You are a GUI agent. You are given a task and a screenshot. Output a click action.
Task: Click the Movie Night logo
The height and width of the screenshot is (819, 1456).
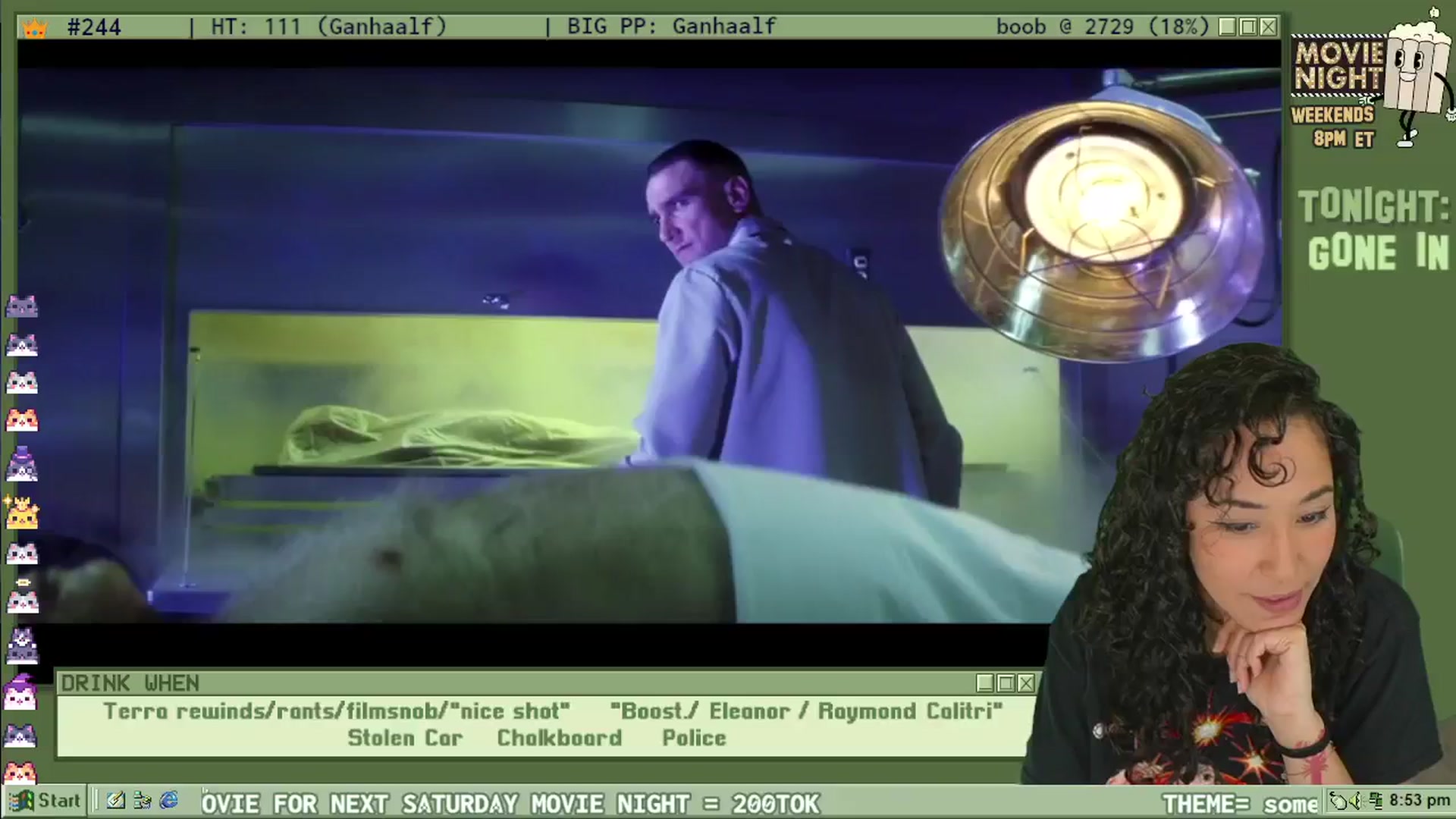[x=1338, y=67]
